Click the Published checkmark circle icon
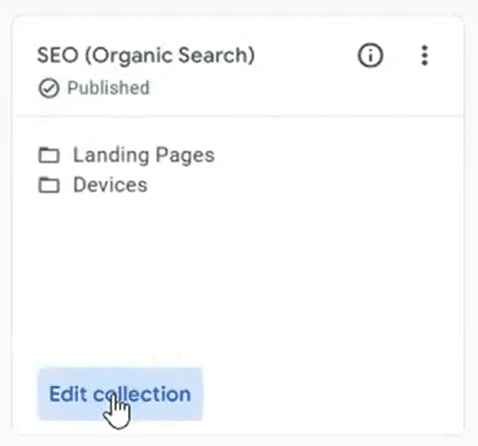Image resolution: width=478 pixels, height=446 pixels. click(x=49, y=88)
